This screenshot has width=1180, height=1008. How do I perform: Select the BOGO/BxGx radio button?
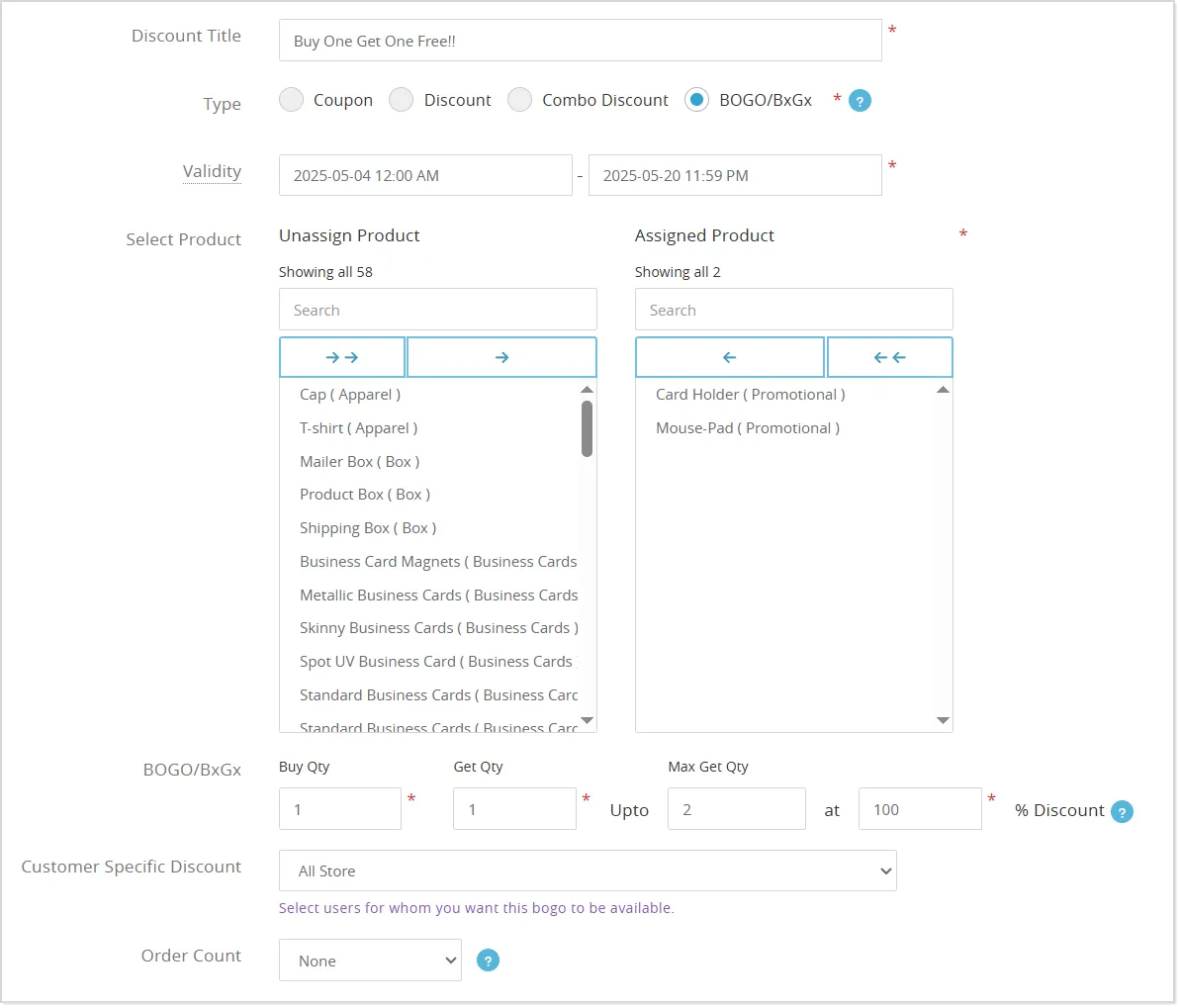[697, 100]
